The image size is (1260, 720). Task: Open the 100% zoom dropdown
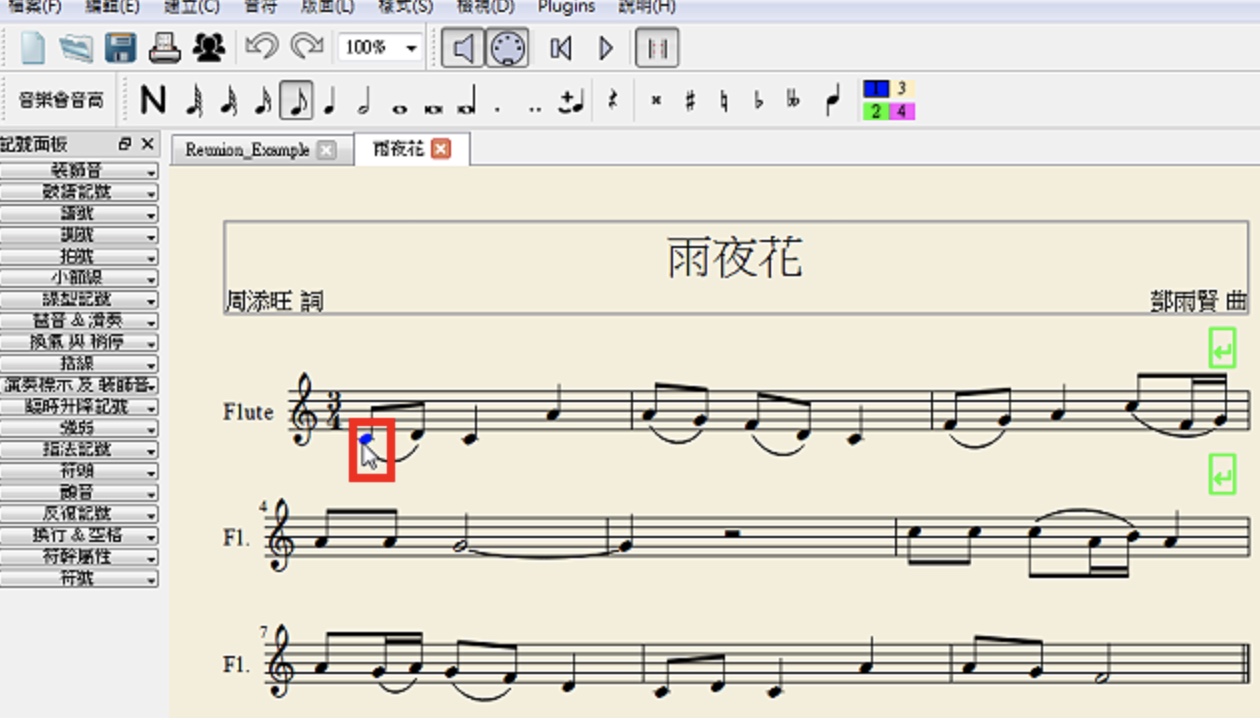tap(380, 47)
